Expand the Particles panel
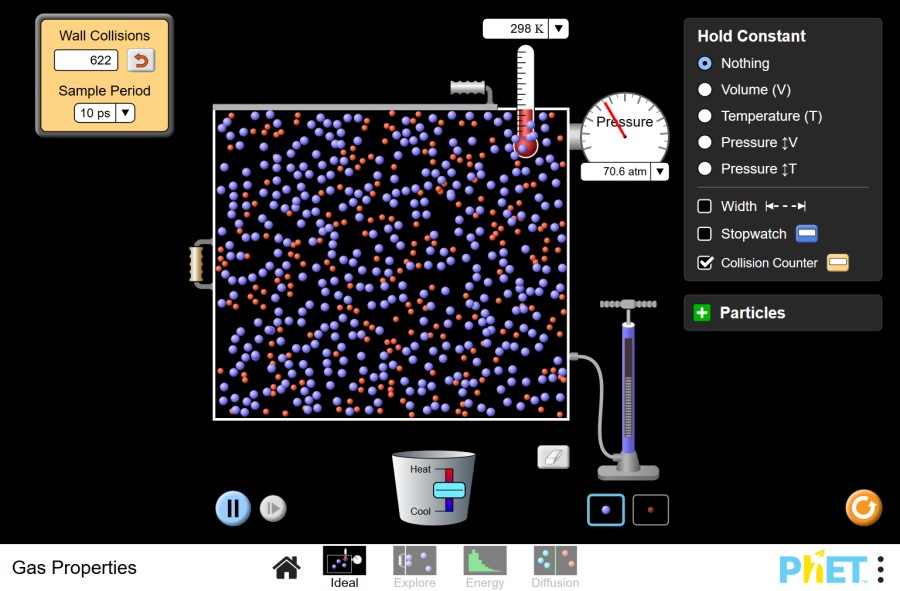This screenshot has height=591, width=900. click(701, 313)
